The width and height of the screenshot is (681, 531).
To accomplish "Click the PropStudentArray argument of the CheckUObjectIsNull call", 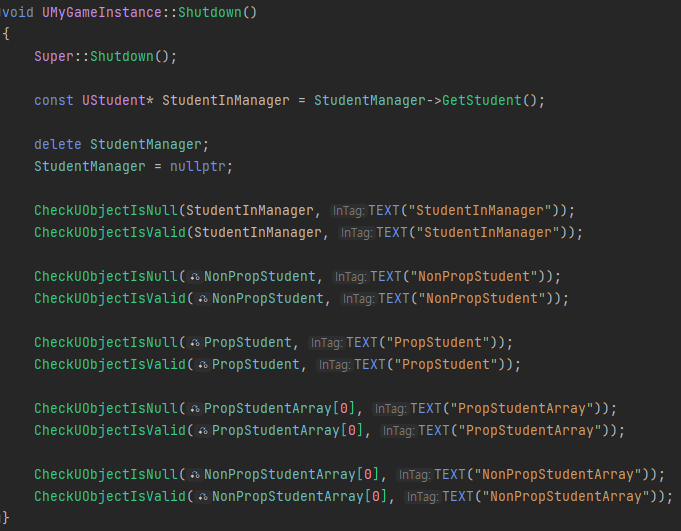I will [268, 409].
